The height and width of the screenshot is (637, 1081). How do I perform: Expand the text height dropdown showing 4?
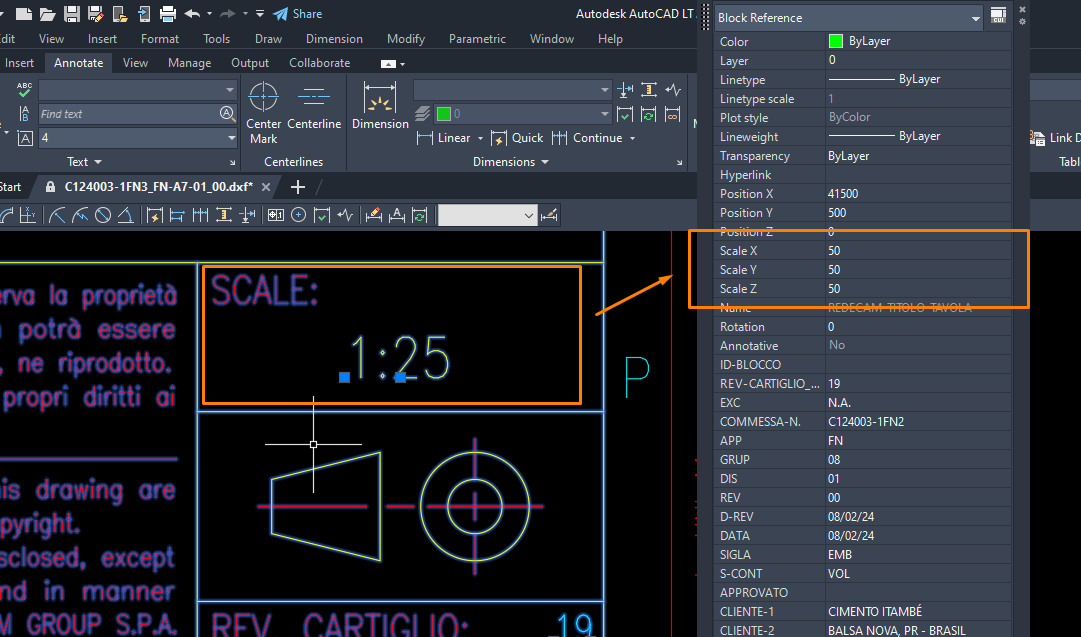coord(230,138)
